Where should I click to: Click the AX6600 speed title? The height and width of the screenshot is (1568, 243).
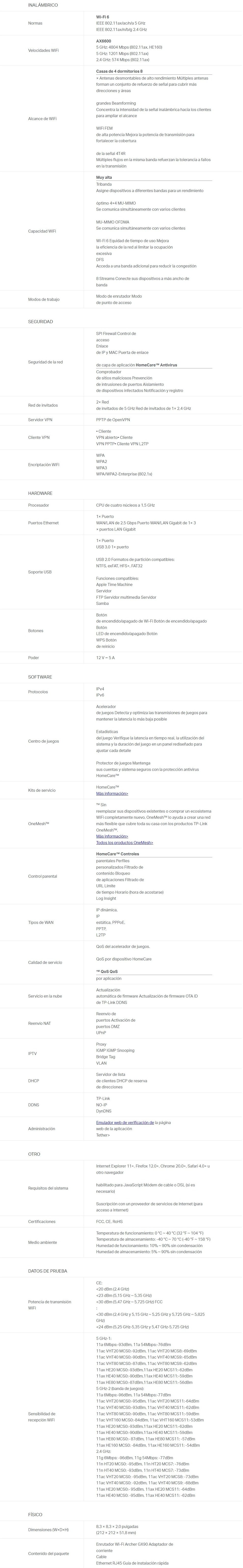point(104,41)
